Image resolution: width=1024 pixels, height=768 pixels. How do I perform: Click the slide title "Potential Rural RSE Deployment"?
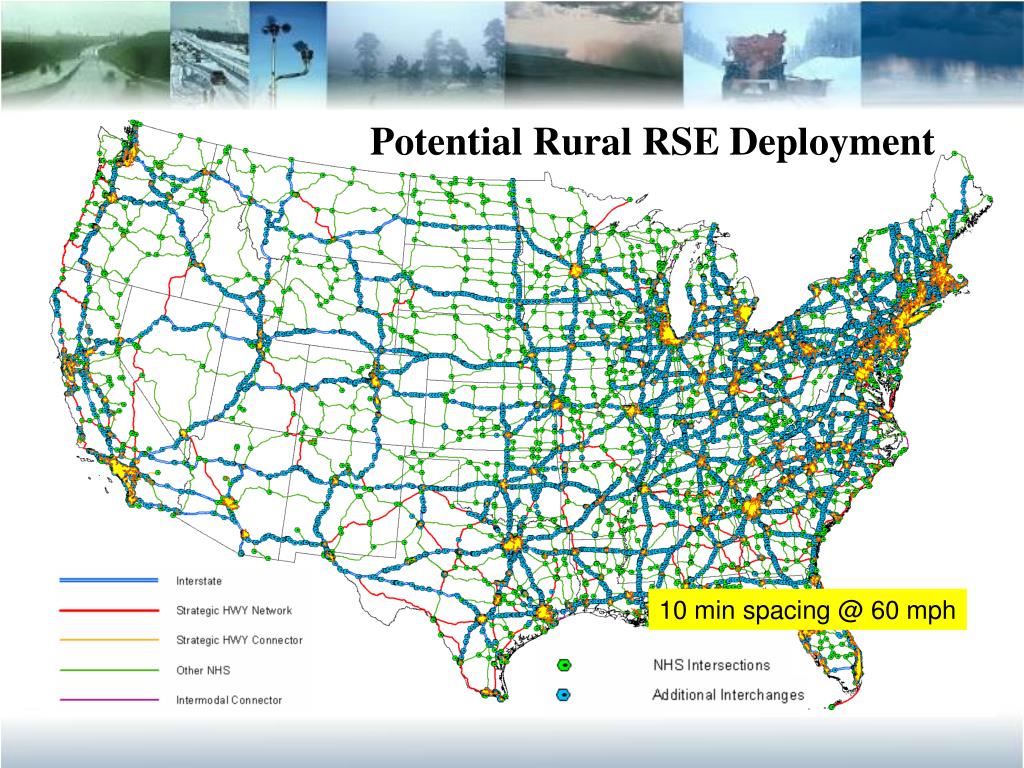click(652, 142)
